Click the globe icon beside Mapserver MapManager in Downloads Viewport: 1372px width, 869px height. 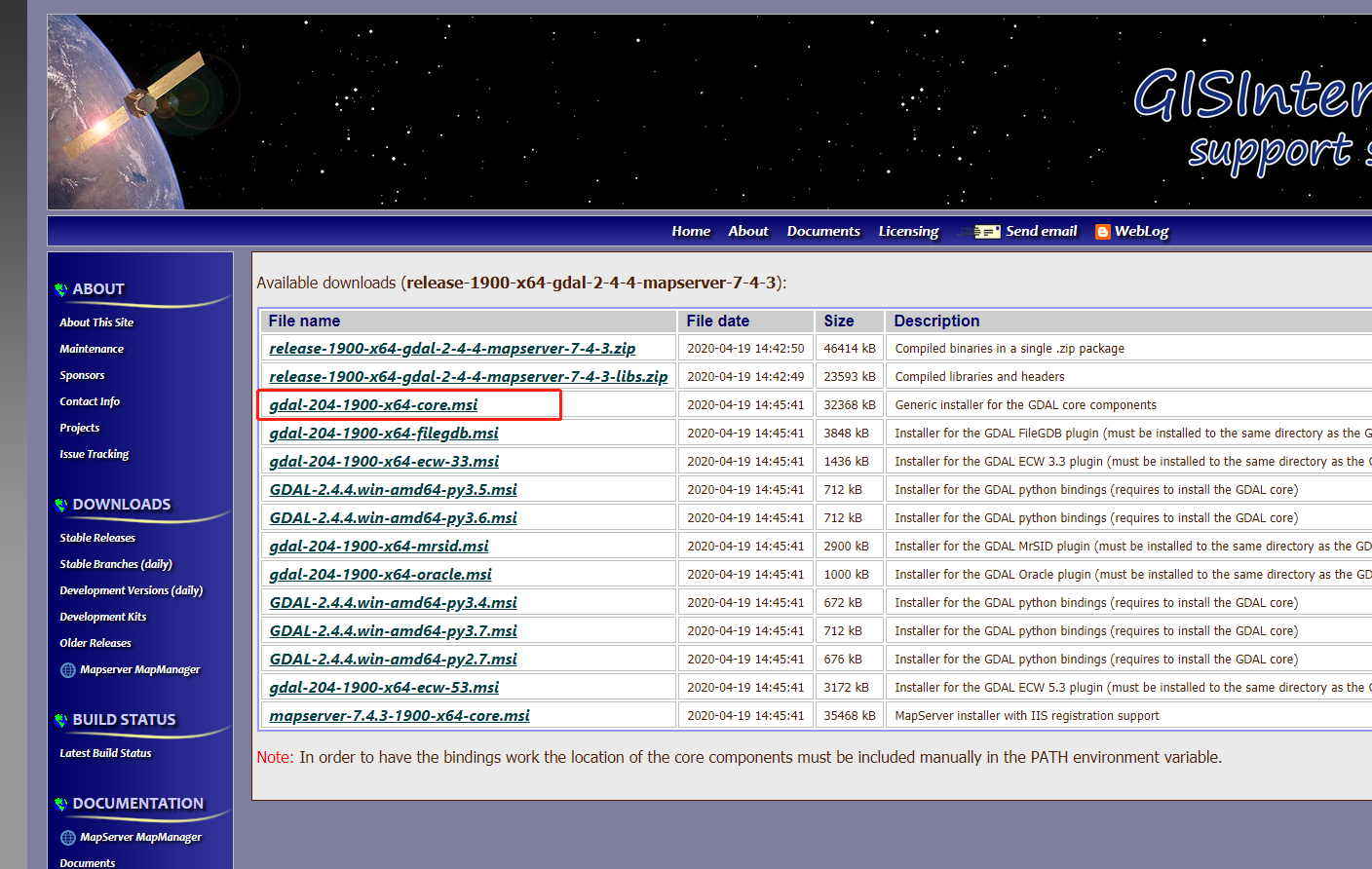click(68, 670)
